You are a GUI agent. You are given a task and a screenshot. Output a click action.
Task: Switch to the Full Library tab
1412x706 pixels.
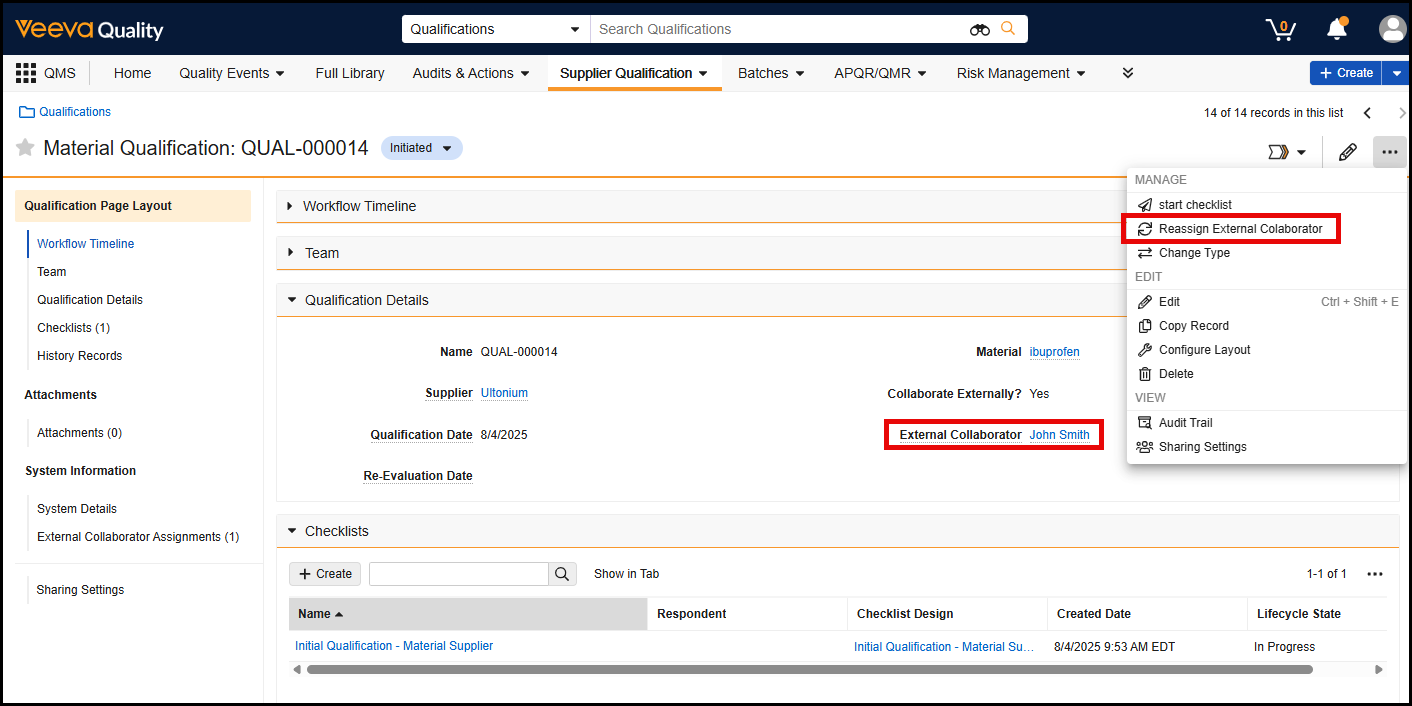pos(350,73)
